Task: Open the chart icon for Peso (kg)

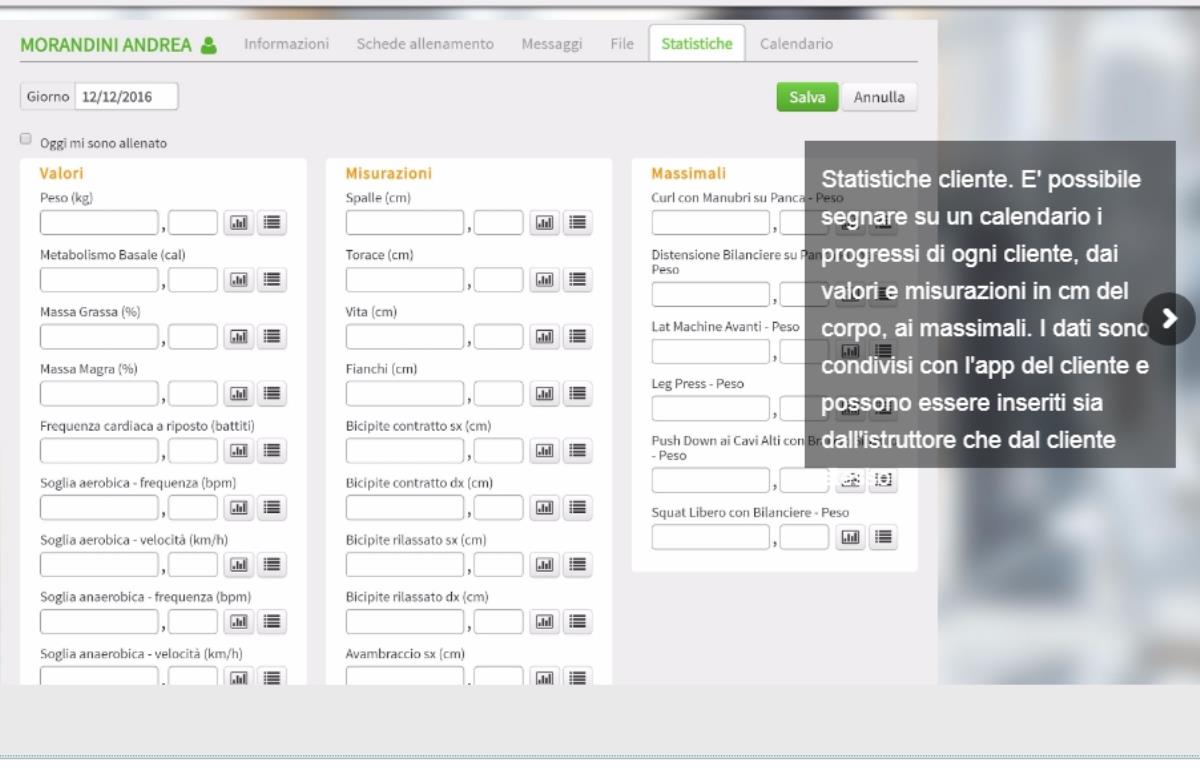Action: coord(239,223)
